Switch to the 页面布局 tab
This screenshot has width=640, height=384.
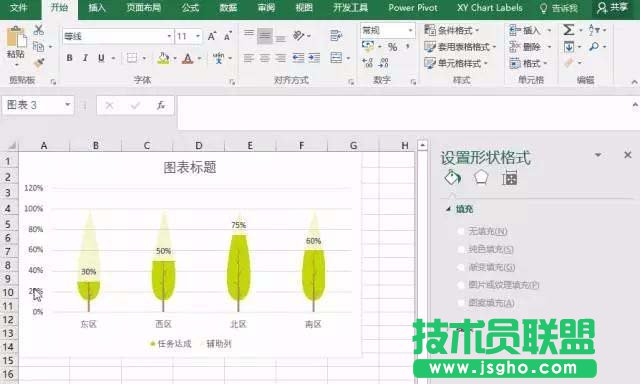click(x=143, y=8)
